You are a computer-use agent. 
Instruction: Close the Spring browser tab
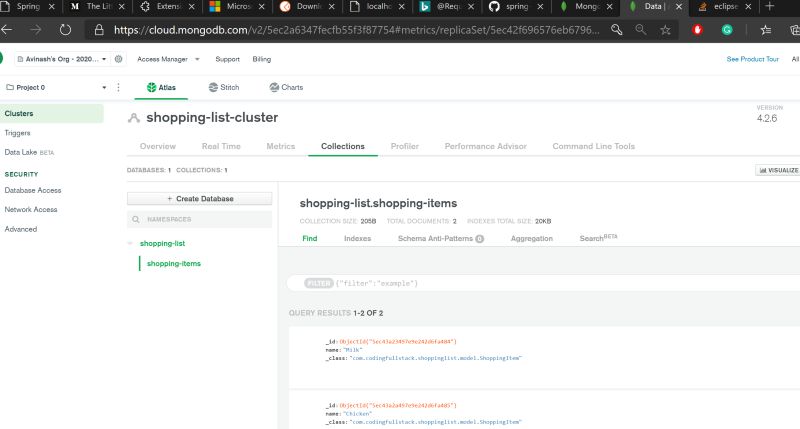pyautogui.click(x=52, y=7)
